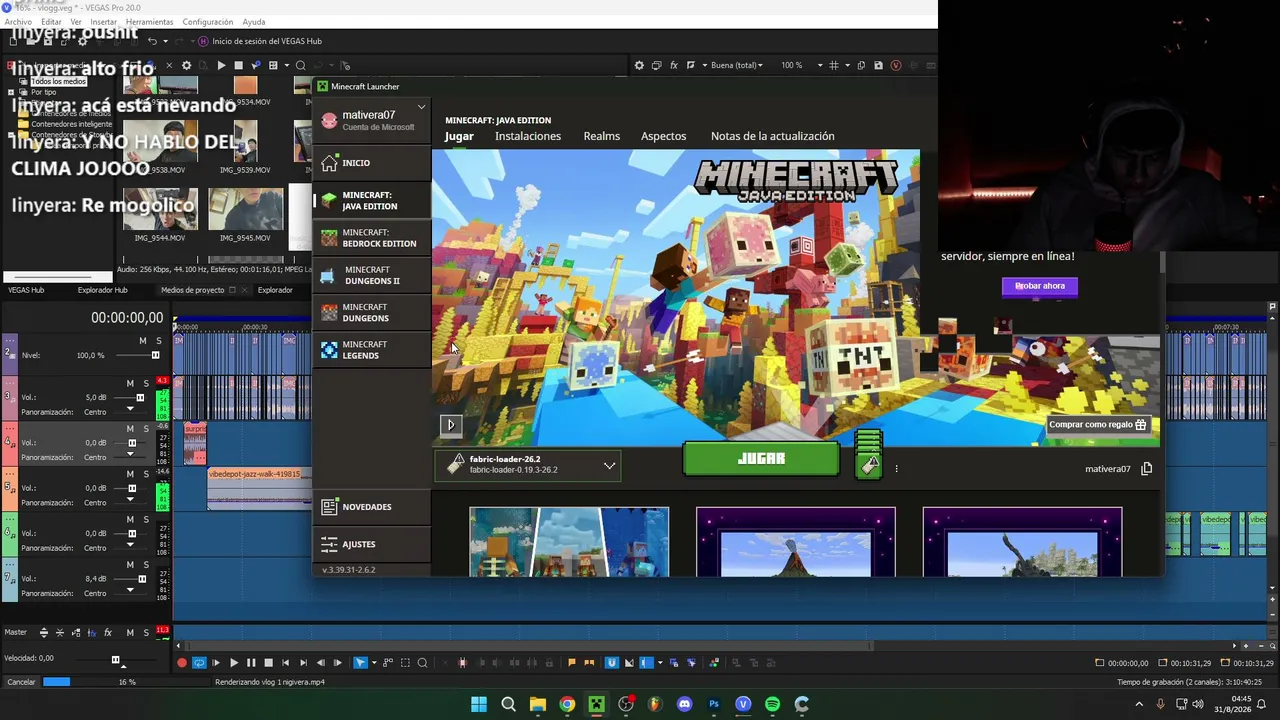Solo track 7 in VEGAS

146,564
